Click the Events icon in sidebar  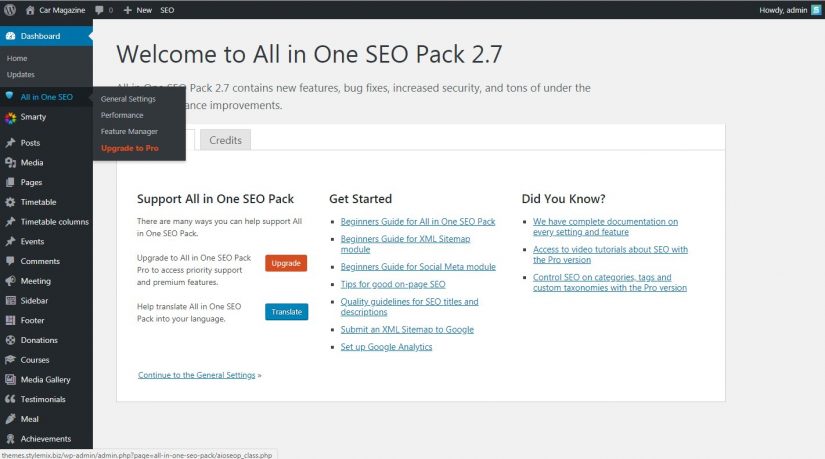coord(10,241)
